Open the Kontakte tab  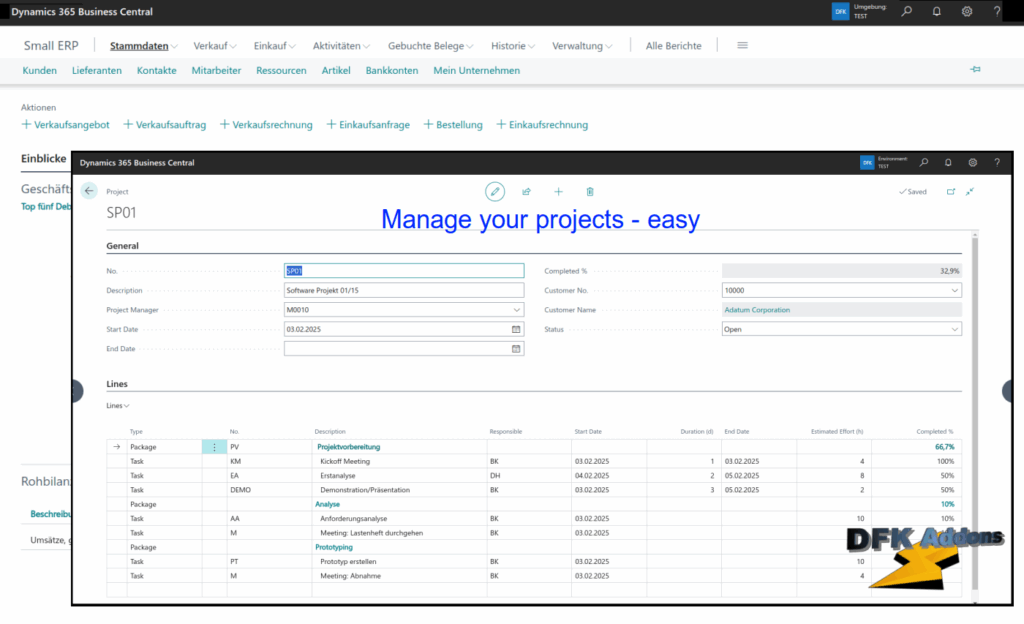click(157, 70)
